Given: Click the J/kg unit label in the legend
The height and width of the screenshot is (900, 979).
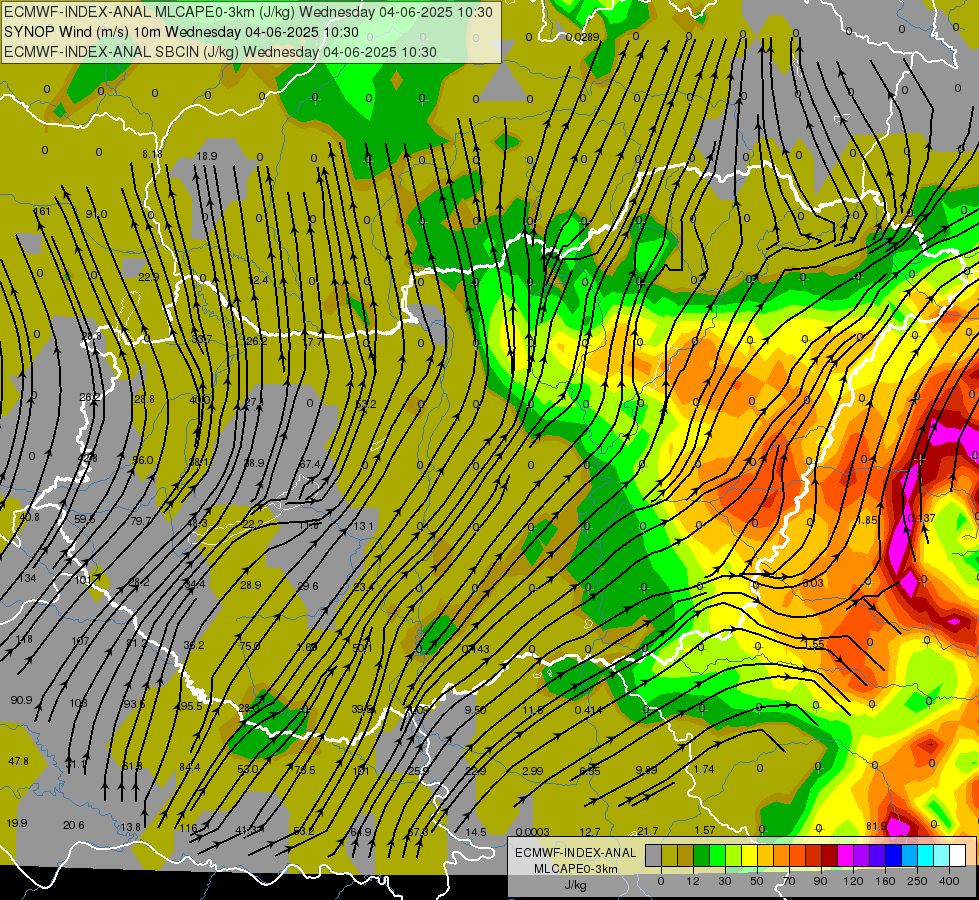Looking at the screenshot, I should point(576,885).
